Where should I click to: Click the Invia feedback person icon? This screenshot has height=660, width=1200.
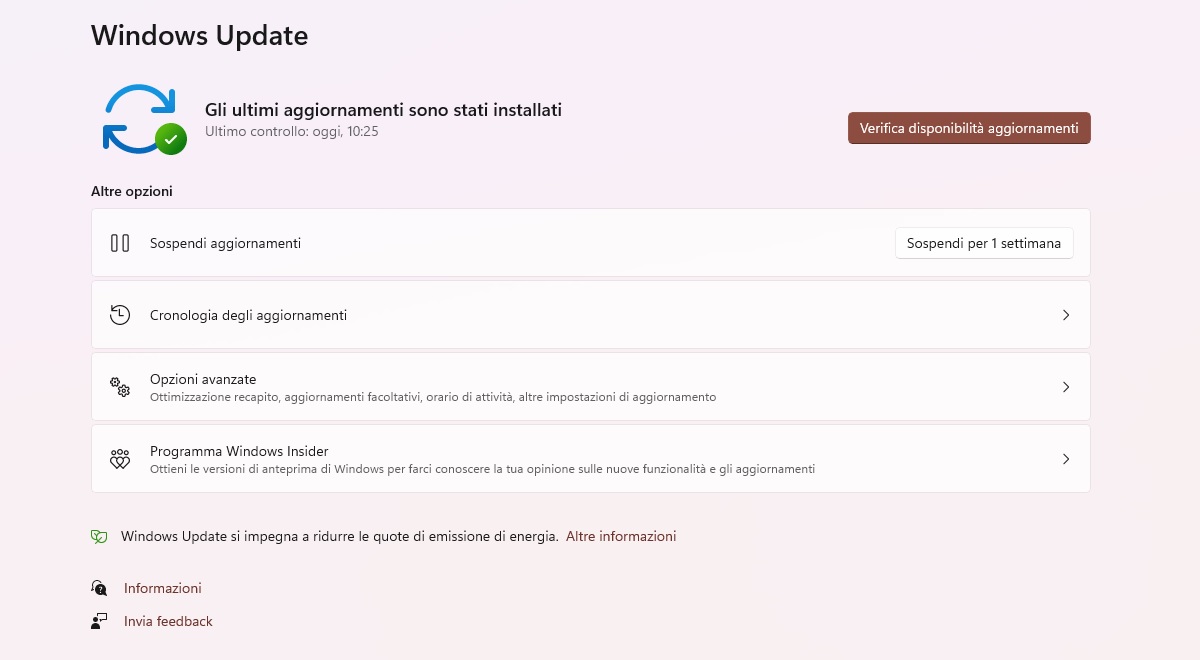pos(99,621)
